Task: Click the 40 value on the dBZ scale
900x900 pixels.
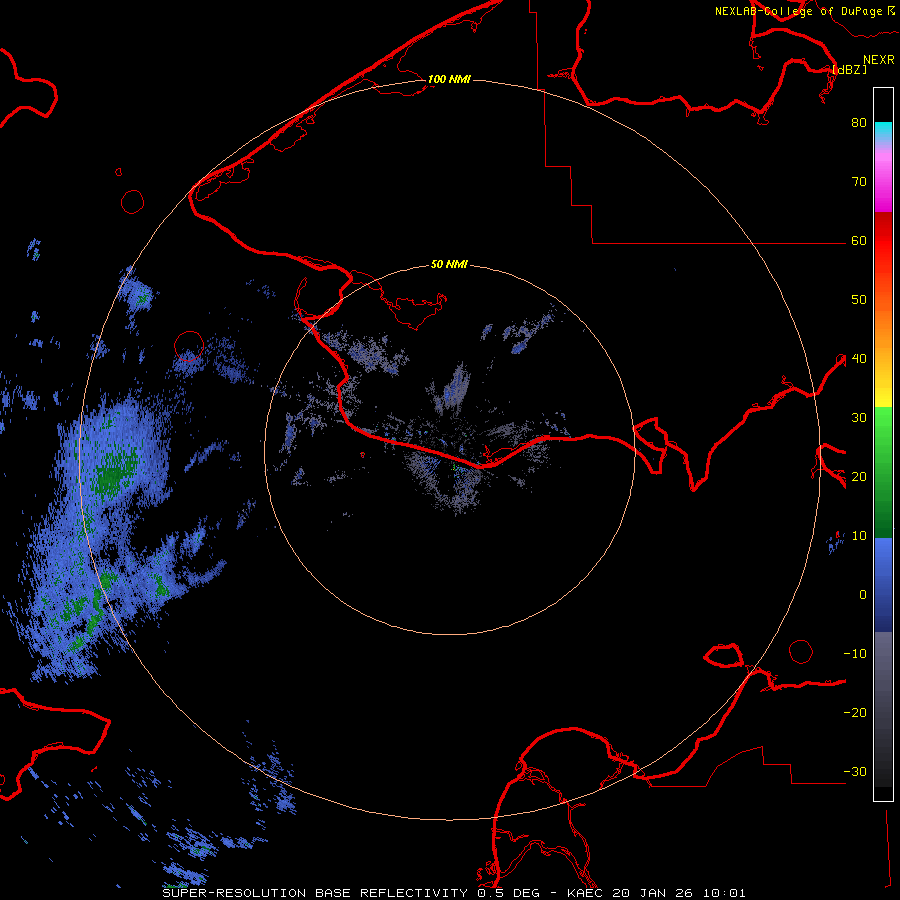Action: 859,358
